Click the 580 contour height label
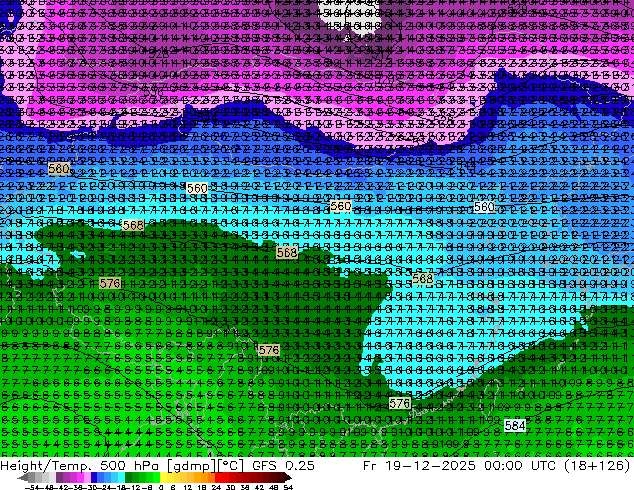Image resolution: width=634 pixels, height=490 pixels. (x=59, y=168)
